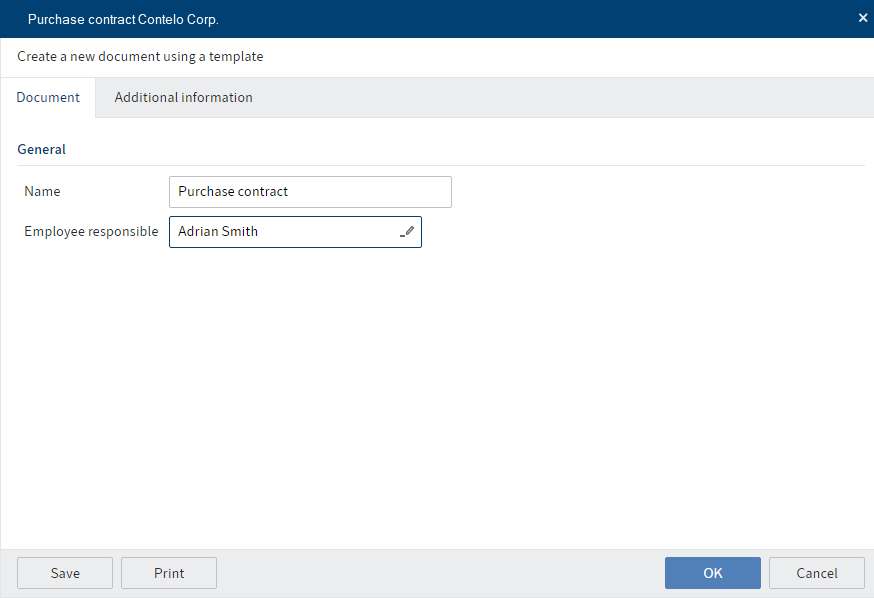Click the General section heading

41,149
